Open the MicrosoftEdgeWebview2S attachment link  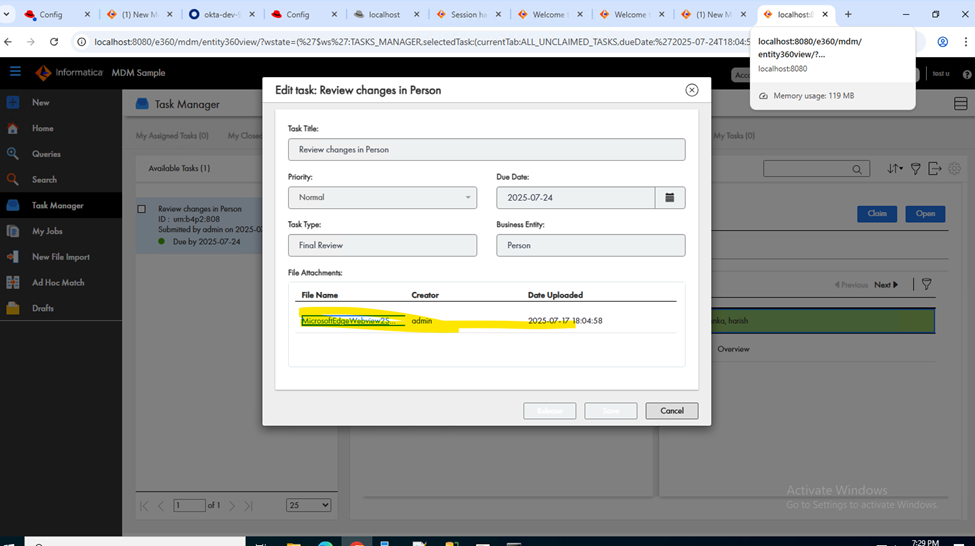[349, 321]
